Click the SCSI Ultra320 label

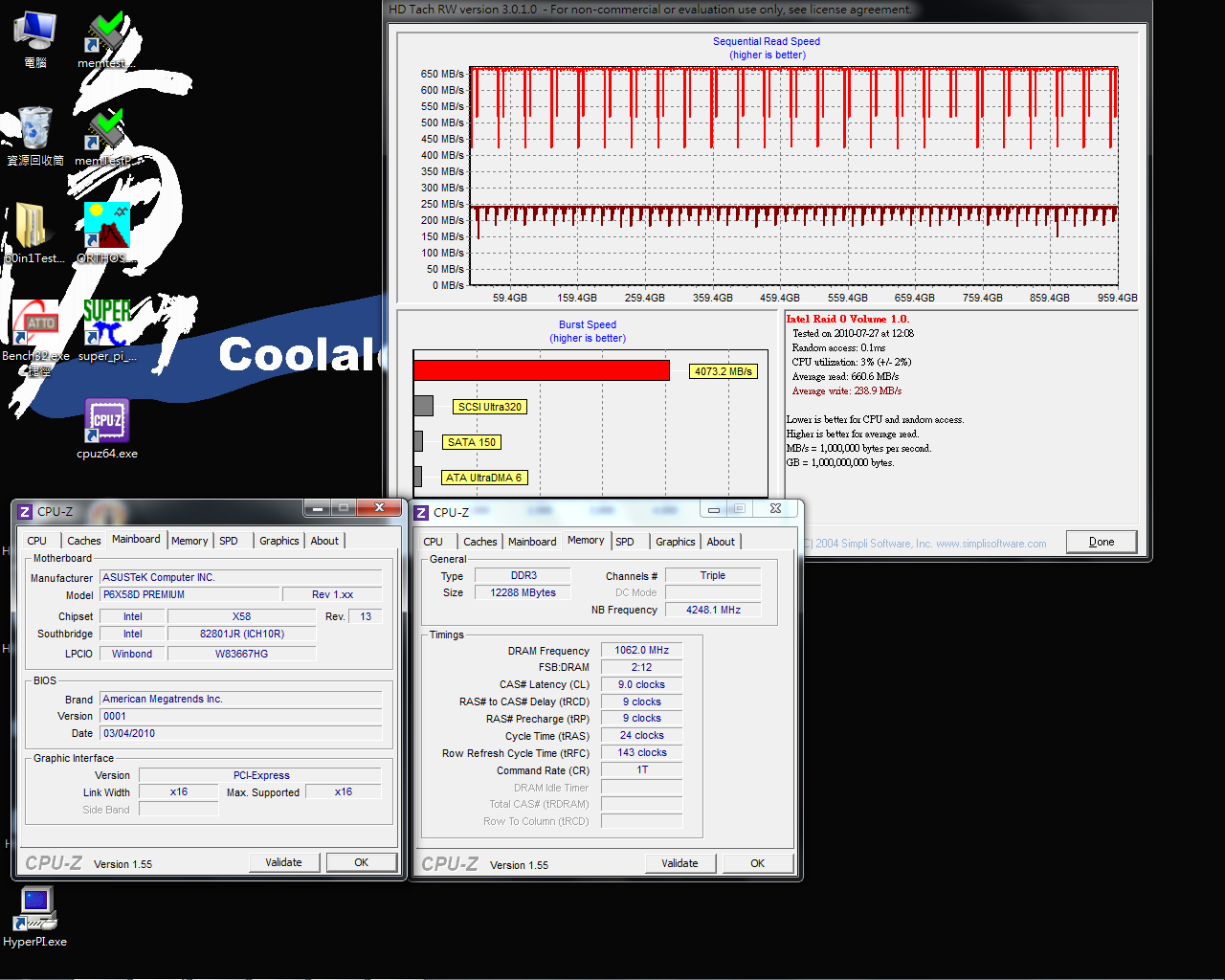pos(490,407)
